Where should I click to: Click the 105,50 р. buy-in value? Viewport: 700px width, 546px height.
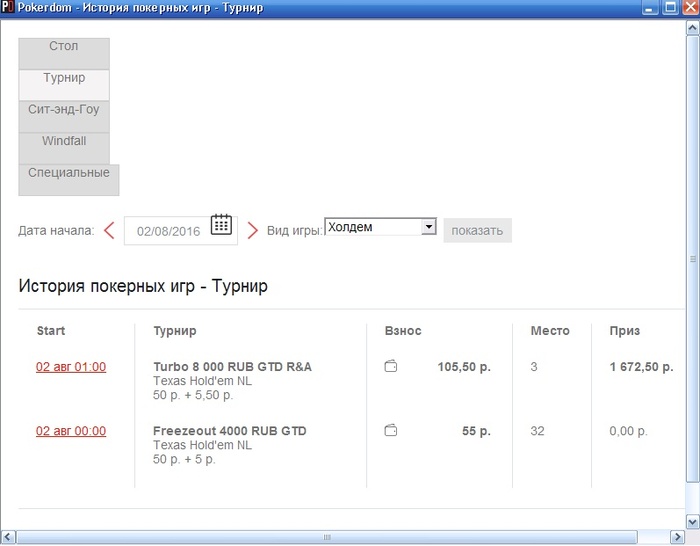464,367
